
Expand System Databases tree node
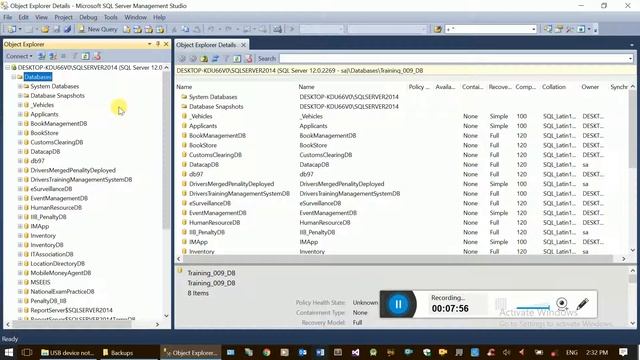pos(20,86)
